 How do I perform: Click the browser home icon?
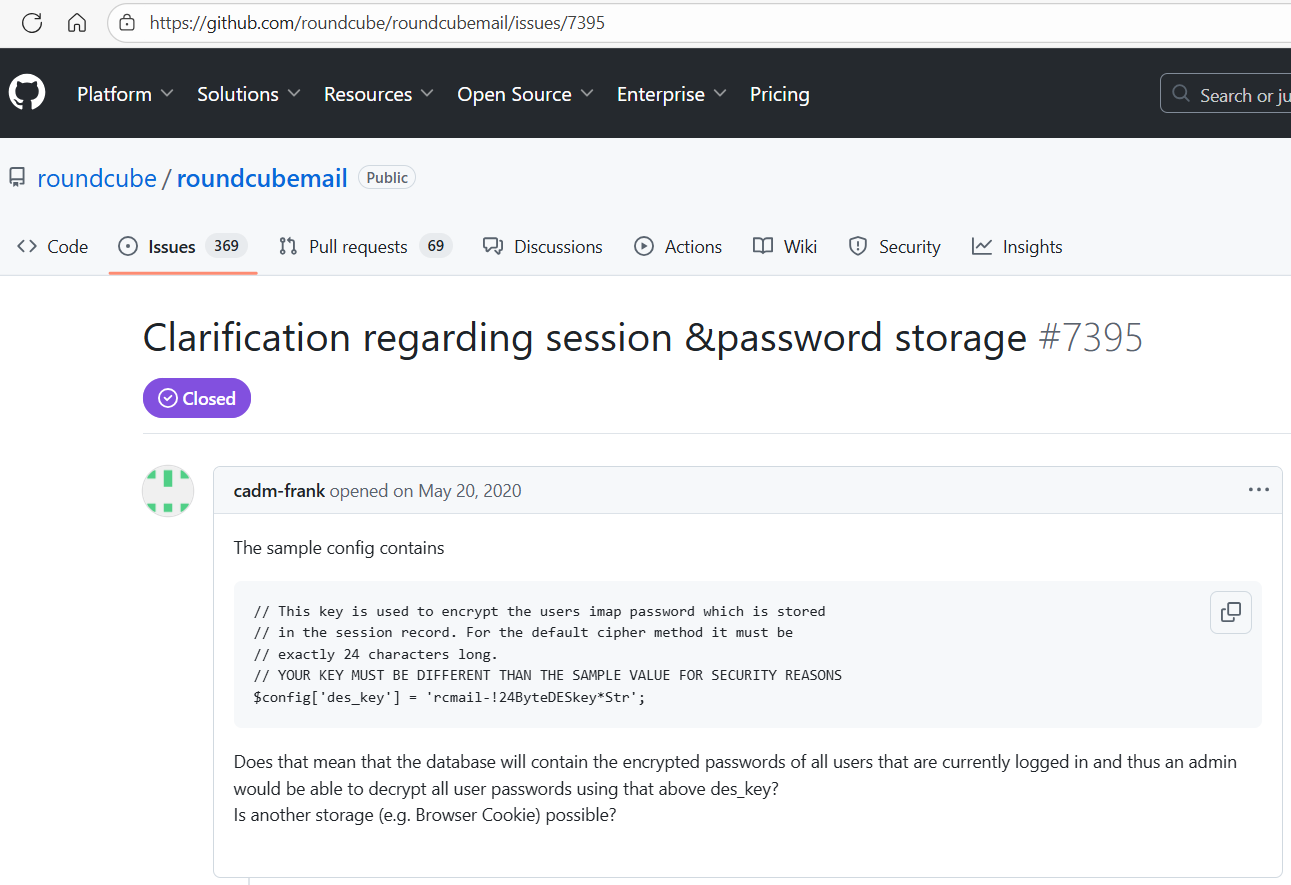(77, 22)
